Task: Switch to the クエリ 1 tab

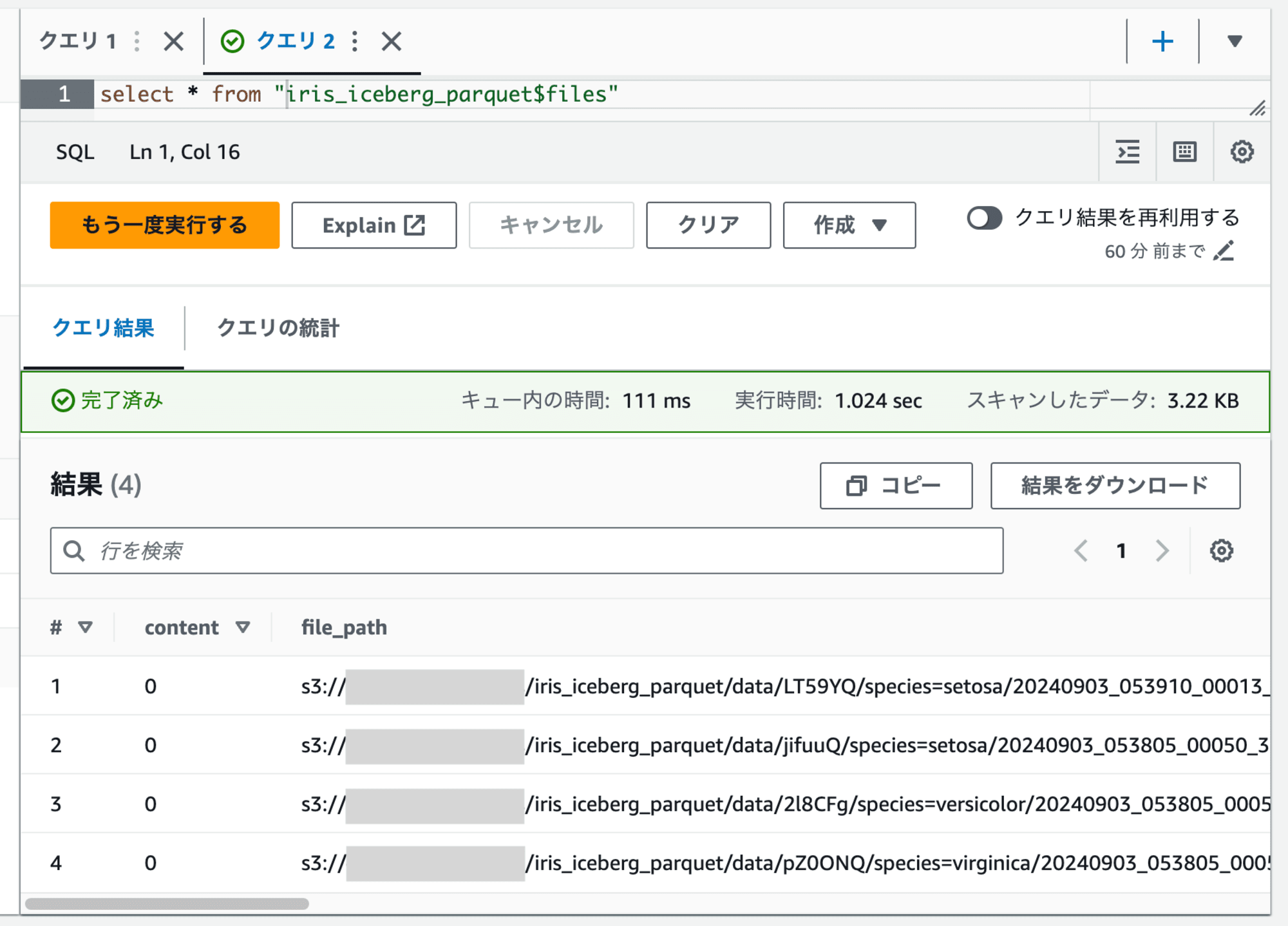Action: (x=78, y=42)
